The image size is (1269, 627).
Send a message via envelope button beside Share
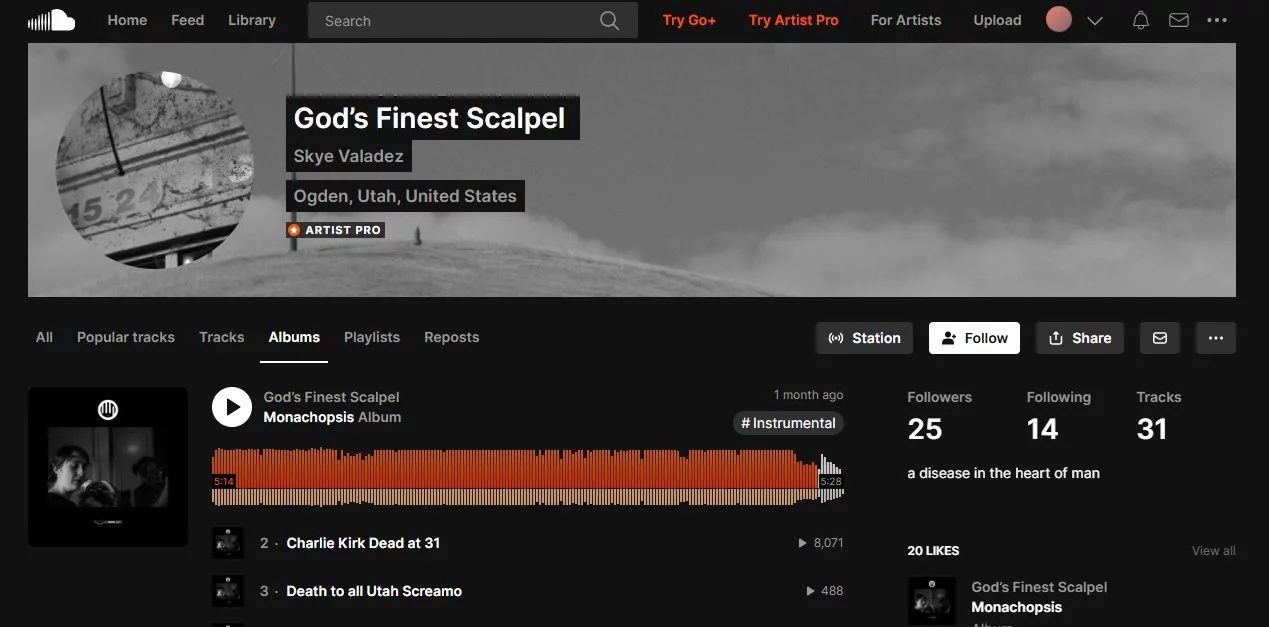pyautogui.click(x=1160, y=338)
